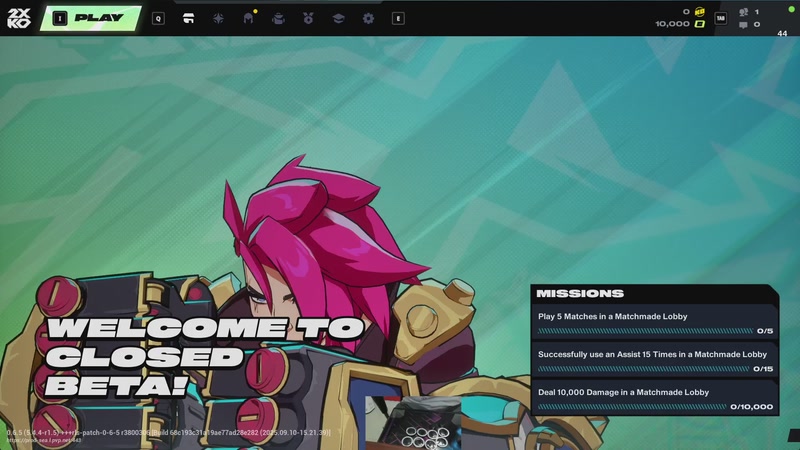The image size is (800, 450).
Task: Click the TAB key social prompt
Action: [x=720, y=18]
